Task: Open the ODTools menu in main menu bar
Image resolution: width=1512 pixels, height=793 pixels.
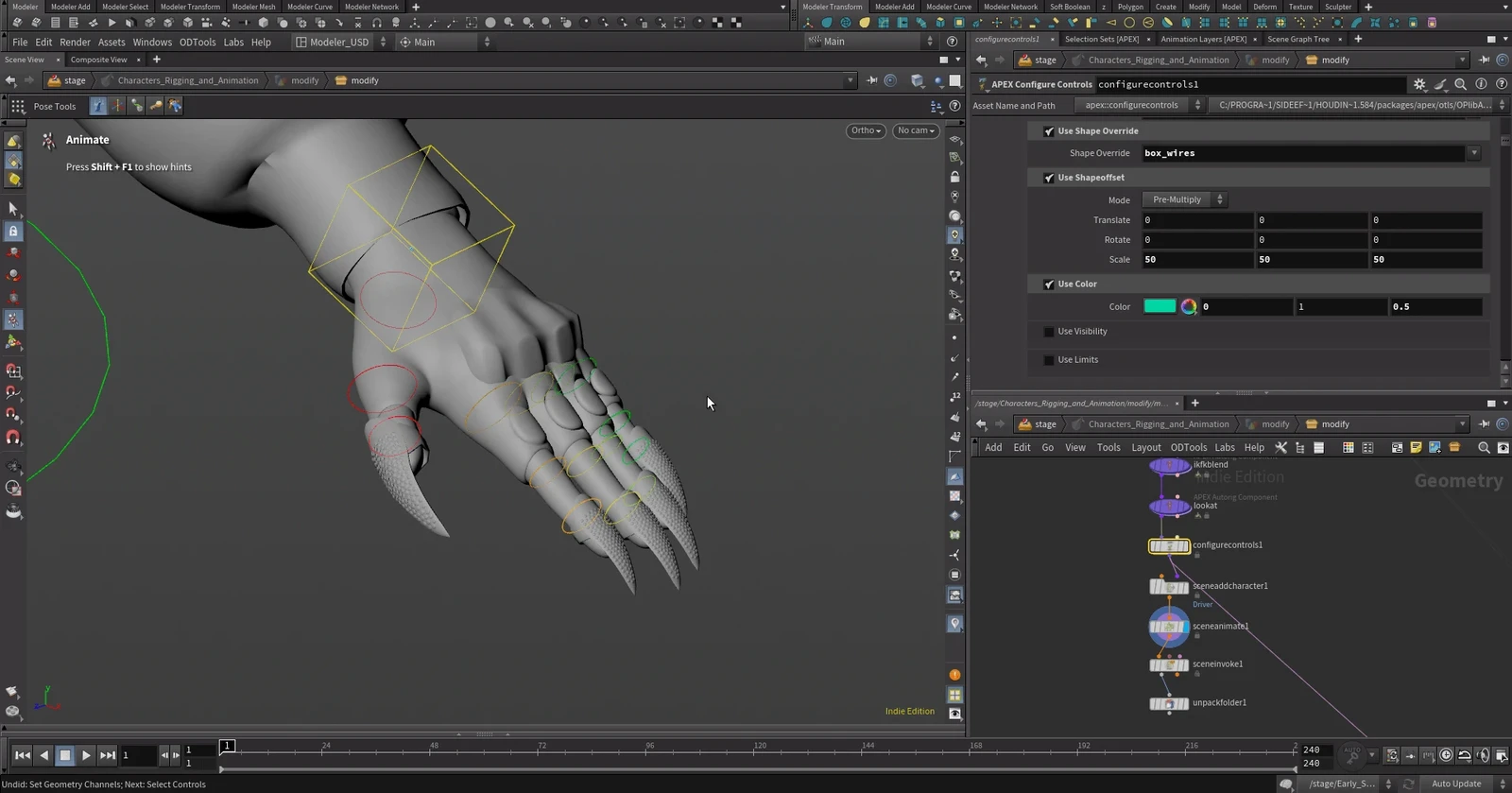Action: coord(198,42)
